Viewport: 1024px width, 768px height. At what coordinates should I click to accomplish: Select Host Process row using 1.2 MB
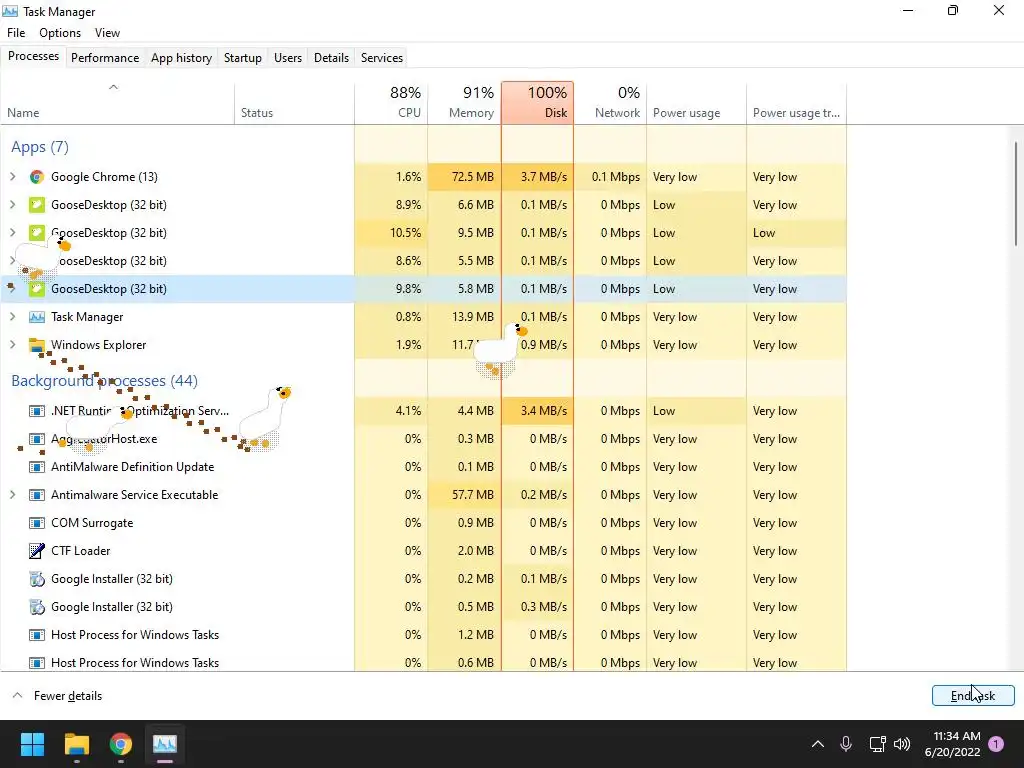tap(423, 635)
